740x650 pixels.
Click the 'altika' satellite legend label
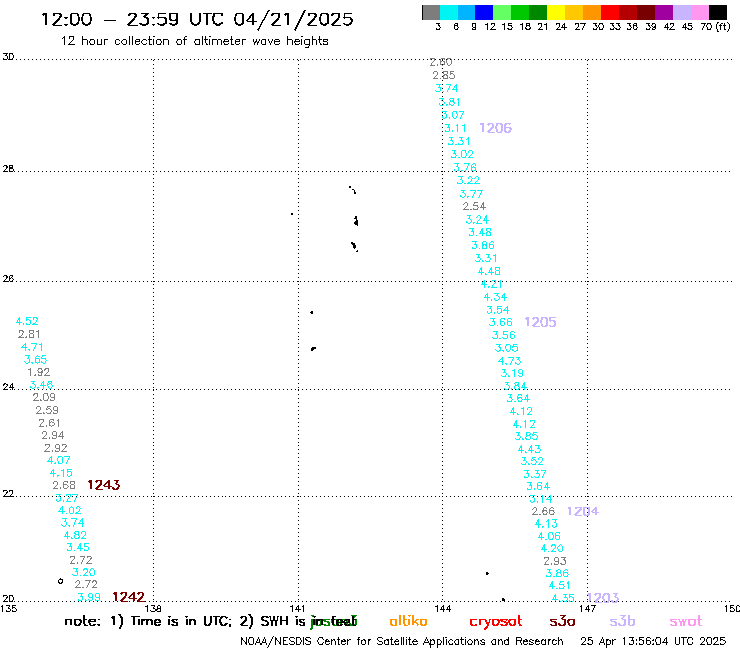[408, 621]
